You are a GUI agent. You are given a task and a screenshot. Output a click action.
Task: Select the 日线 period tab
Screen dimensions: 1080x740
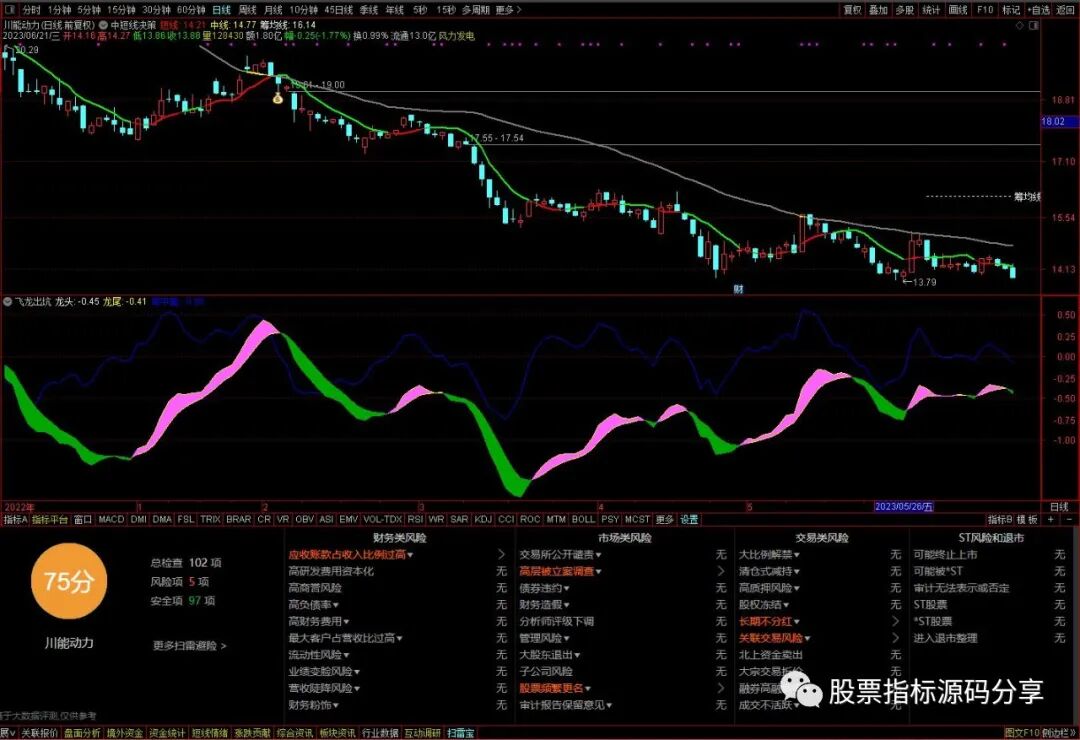pyautogui.click(x=221, y=10)
